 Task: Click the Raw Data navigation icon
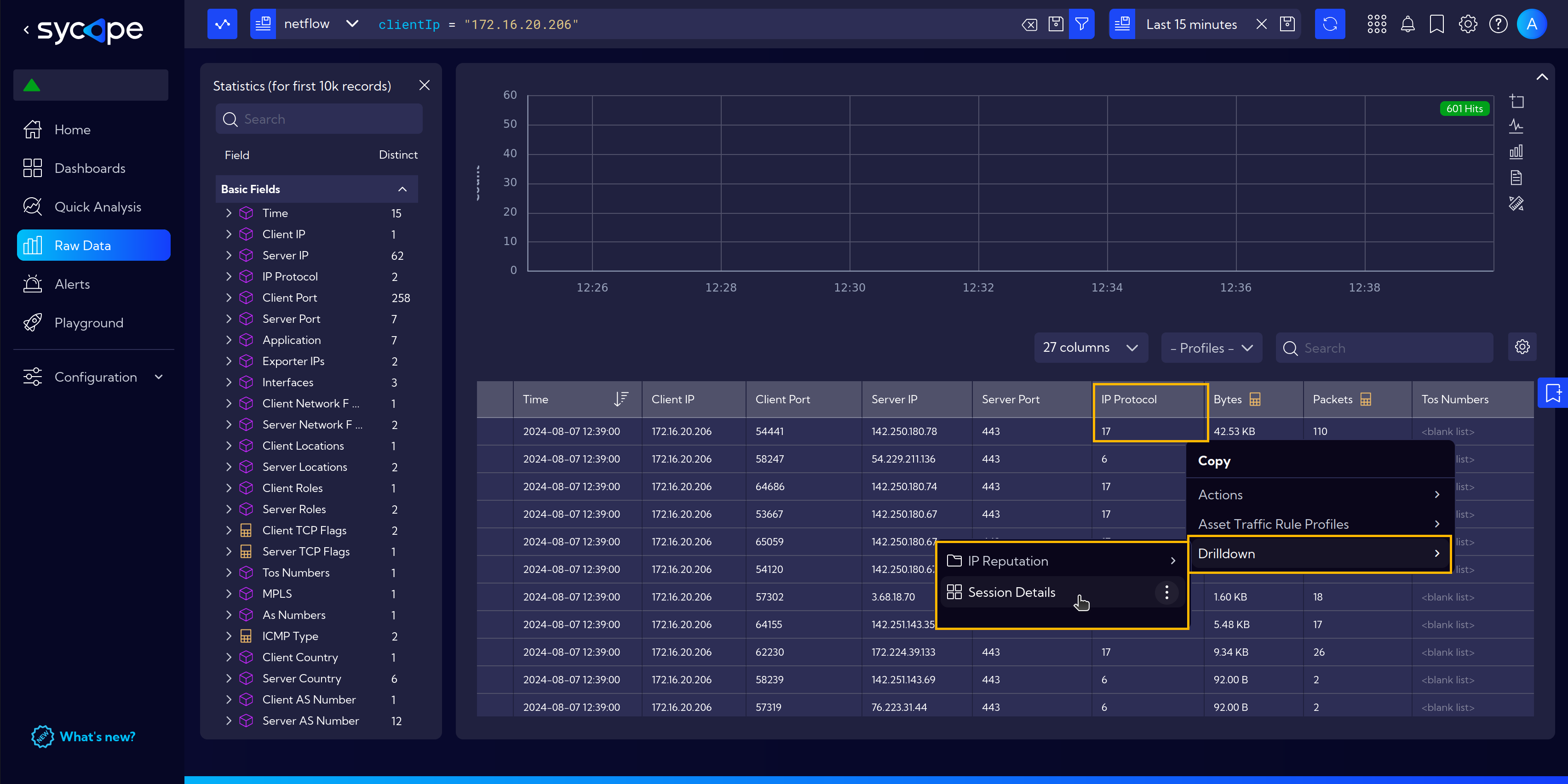point(34,245)
